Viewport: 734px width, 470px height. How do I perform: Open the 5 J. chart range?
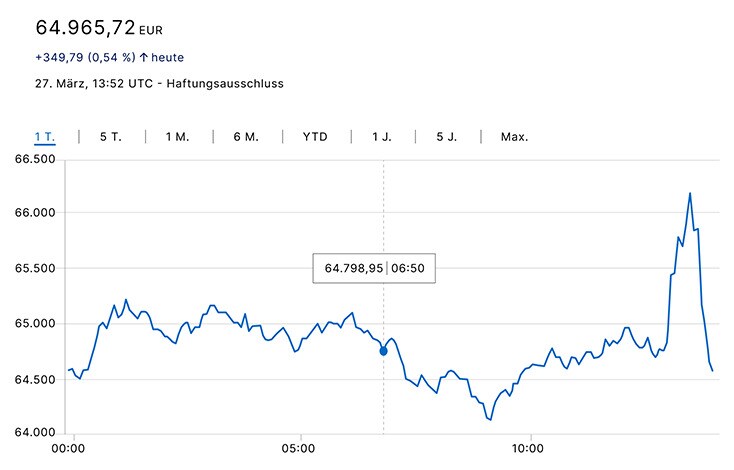coord(446,136)
